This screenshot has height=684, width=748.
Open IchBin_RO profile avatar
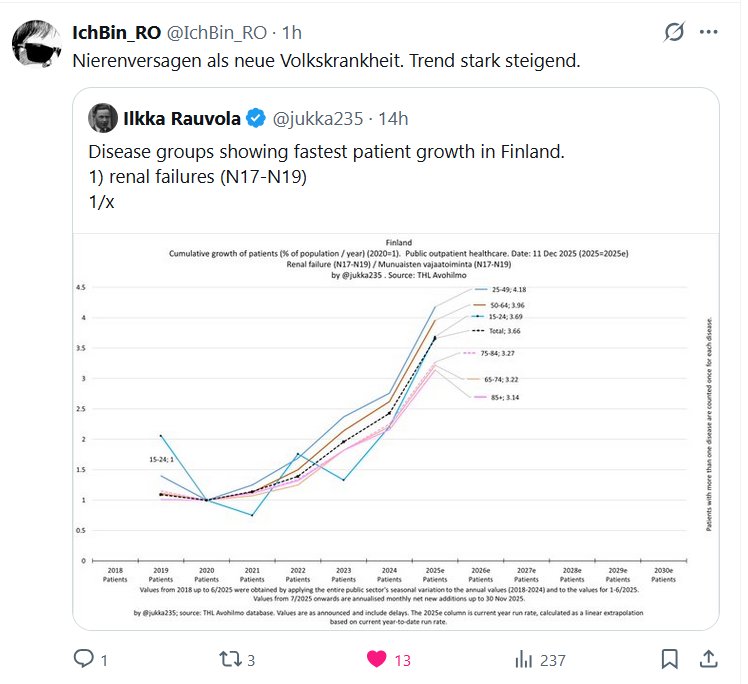click(35, 45)
